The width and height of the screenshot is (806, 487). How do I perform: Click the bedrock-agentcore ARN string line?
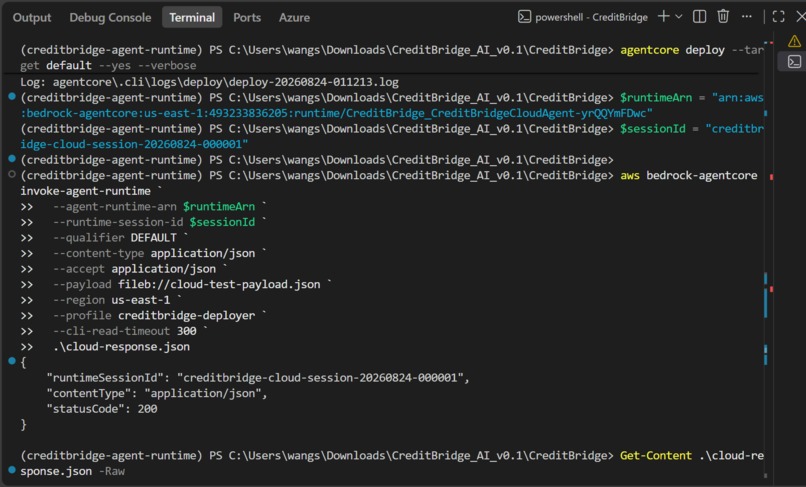337,113
